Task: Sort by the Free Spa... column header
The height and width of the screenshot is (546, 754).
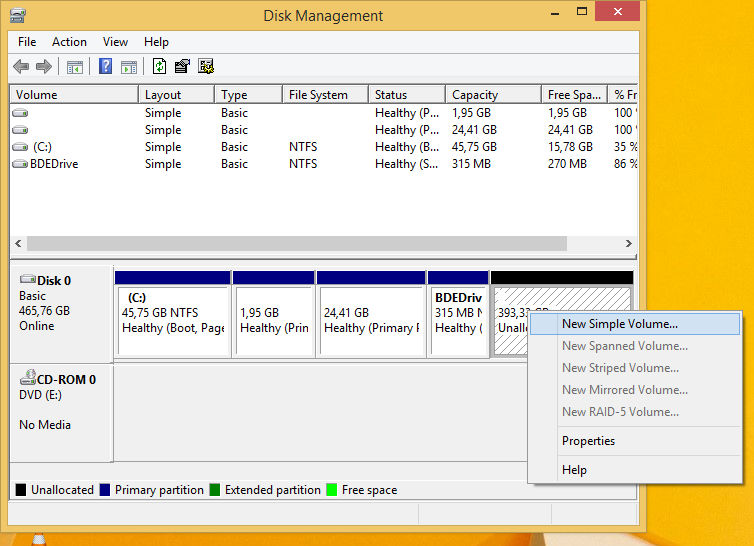Action: 574,95
